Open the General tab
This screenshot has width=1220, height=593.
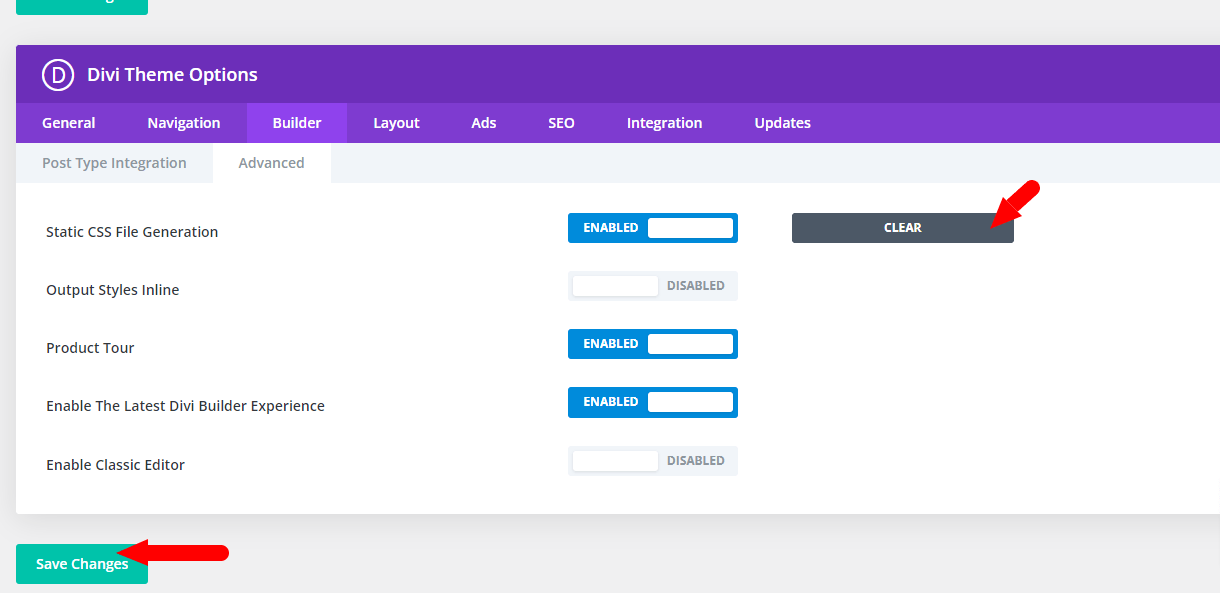69,123
